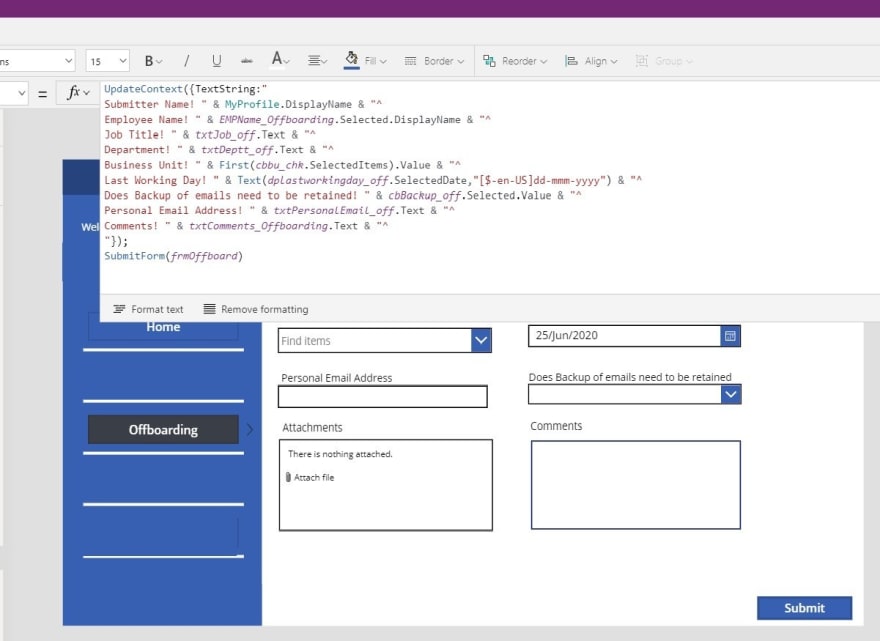This screenshot has height=641, width=880.
Task: Click the 25/Jun/2020 date field
Action: pyautogui.click(x=625, y=336)
